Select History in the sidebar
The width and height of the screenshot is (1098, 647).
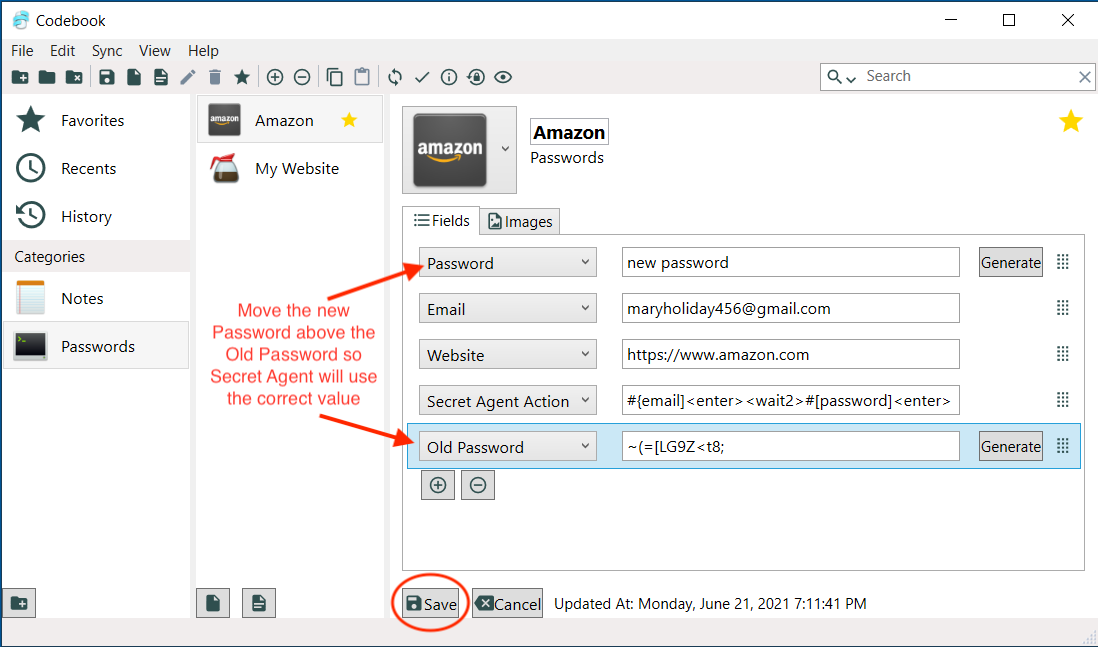point(97,216)
